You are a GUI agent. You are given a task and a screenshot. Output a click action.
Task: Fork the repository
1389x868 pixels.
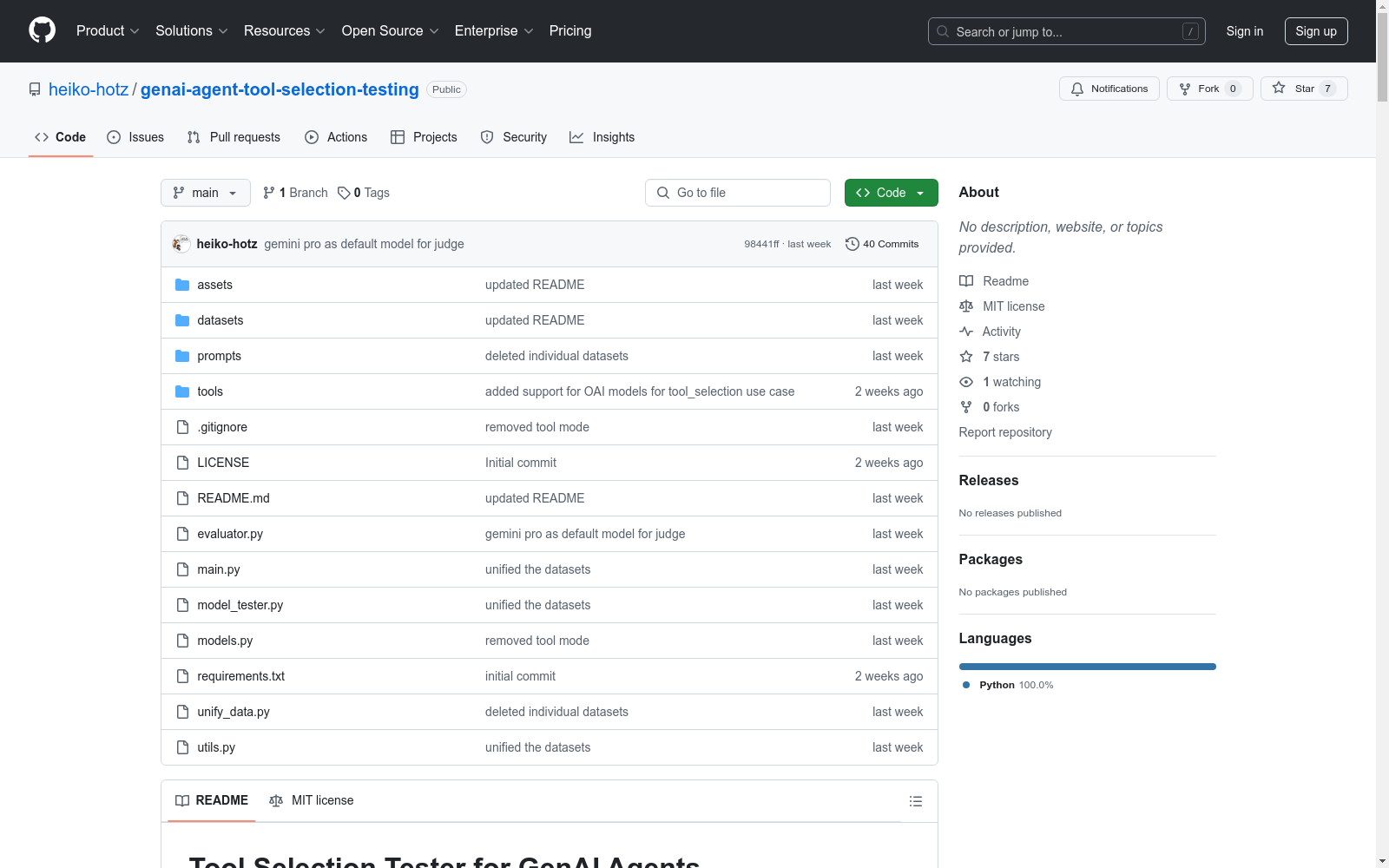click(x=1210, y=89)
